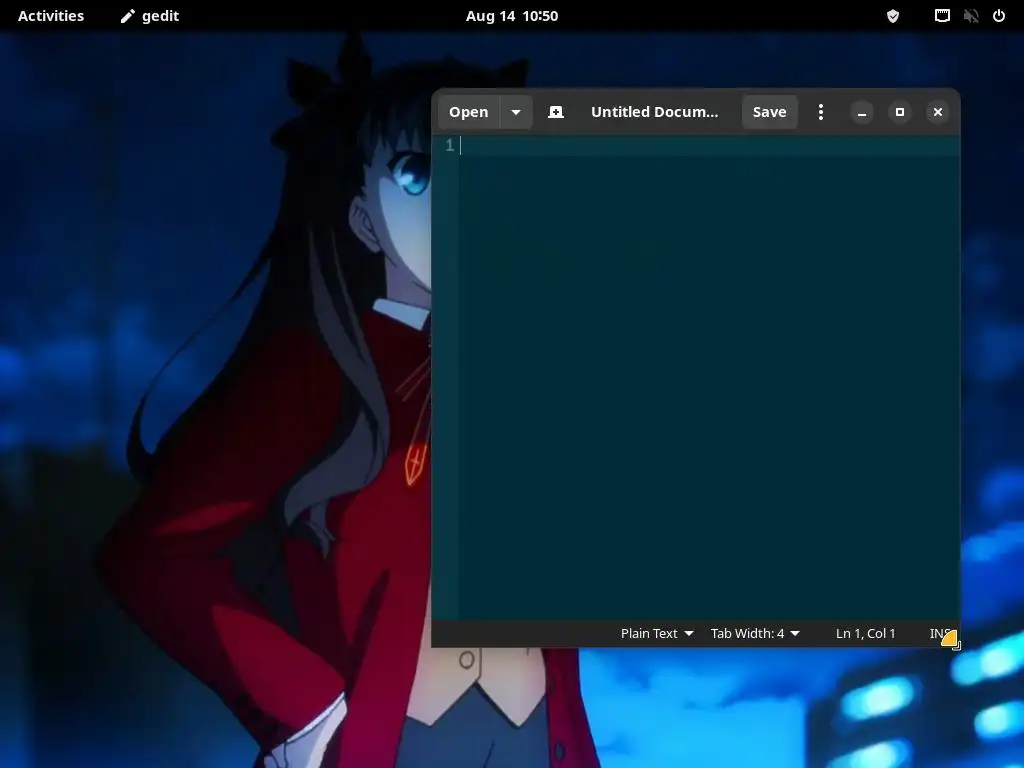Toggle INS insert mode indicator
1024x768 pixels.
tap(940, 633)
